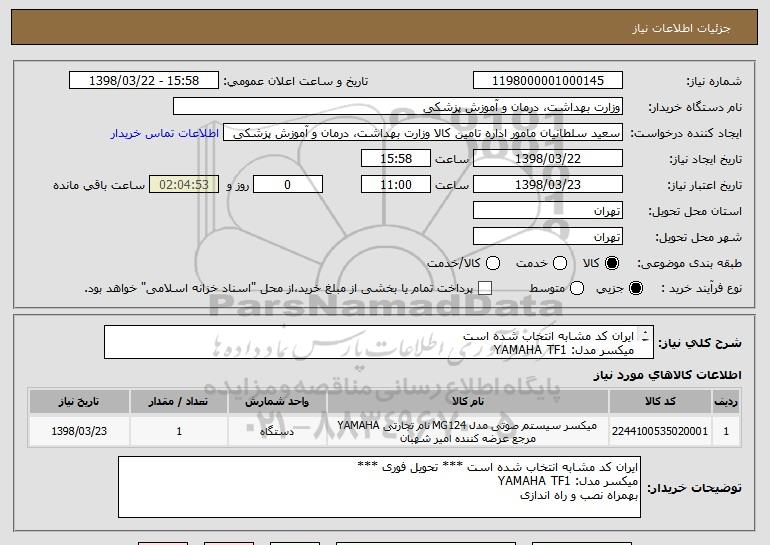Click جزئیات اطلاعات نیاز header title
This screenshot has width=770, height=545.
pyautogui.click(x=681, y=28)
